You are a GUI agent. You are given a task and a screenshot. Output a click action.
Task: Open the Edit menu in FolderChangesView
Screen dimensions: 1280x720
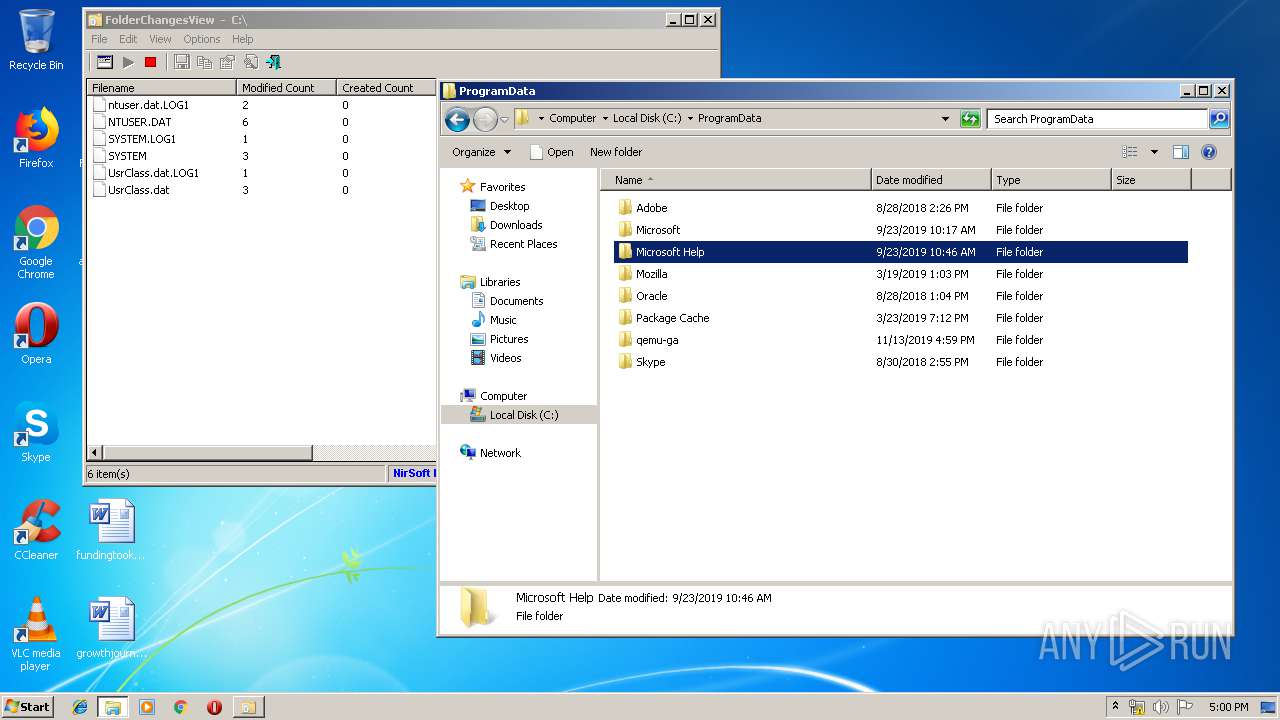pos(128,39)
